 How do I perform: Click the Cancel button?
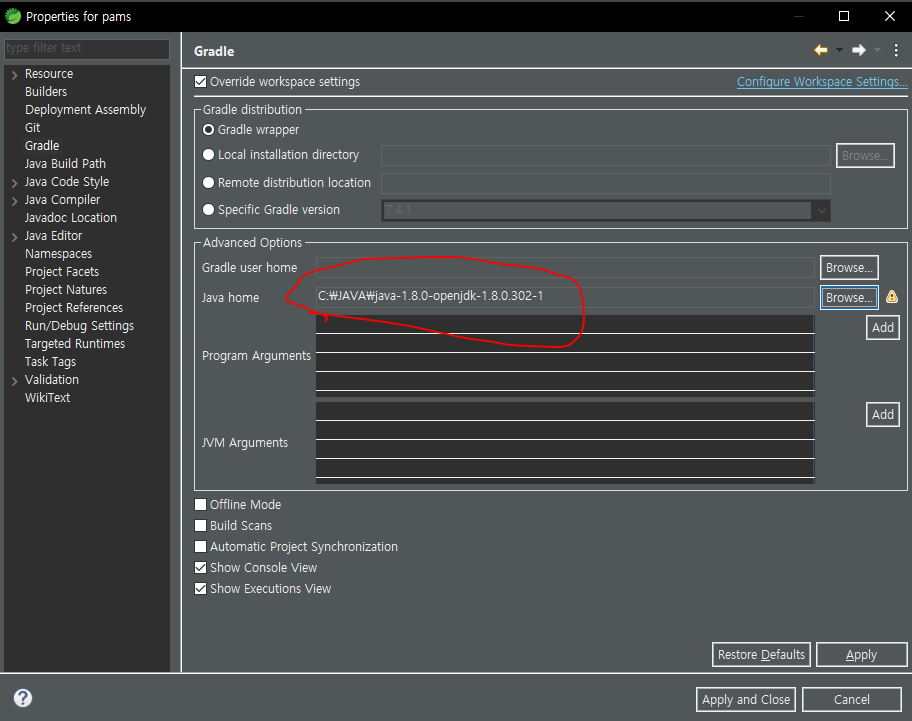[x=852, y=699]
